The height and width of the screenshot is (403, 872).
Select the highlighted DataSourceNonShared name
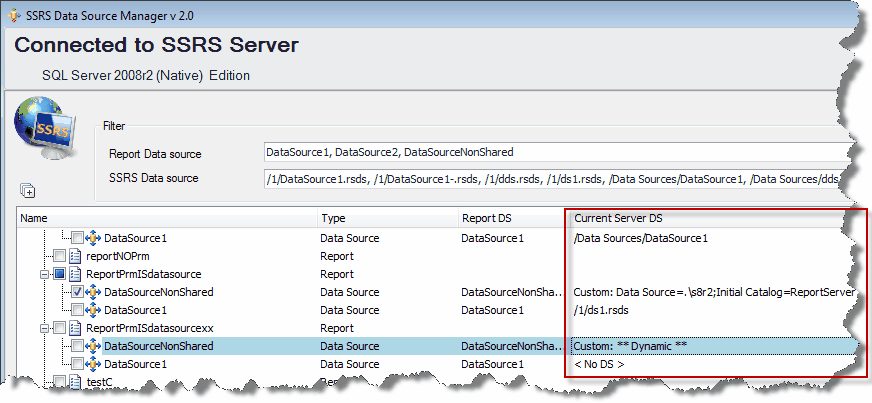pos(158,346)
